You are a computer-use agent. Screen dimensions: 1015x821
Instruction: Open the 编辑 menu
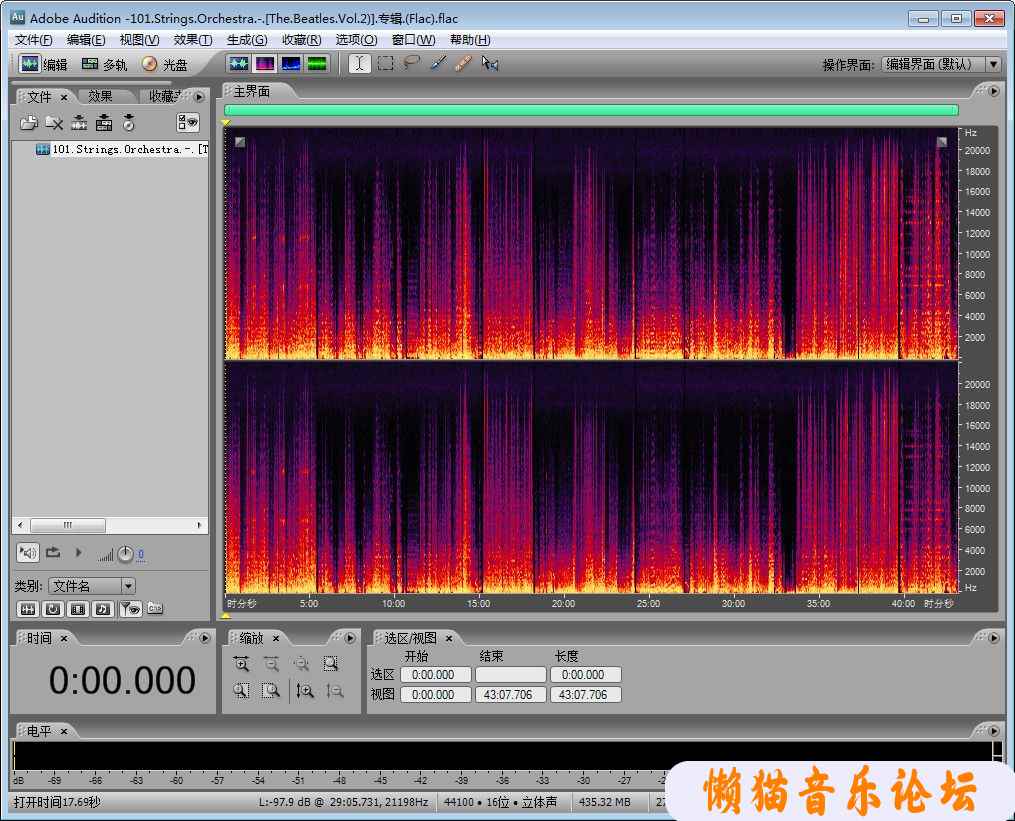[x=85, y=40]
